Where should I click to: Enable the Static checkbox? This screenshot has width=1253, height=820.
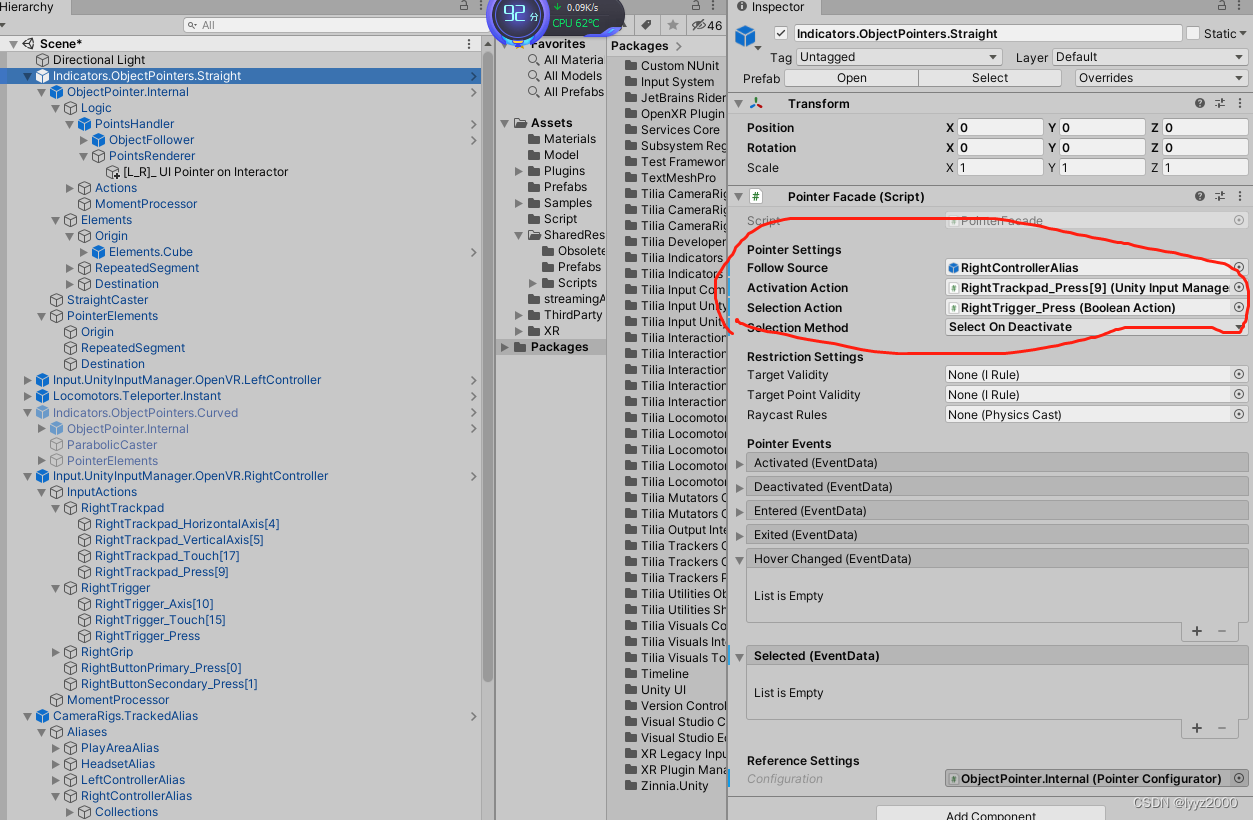point(1193,34)
